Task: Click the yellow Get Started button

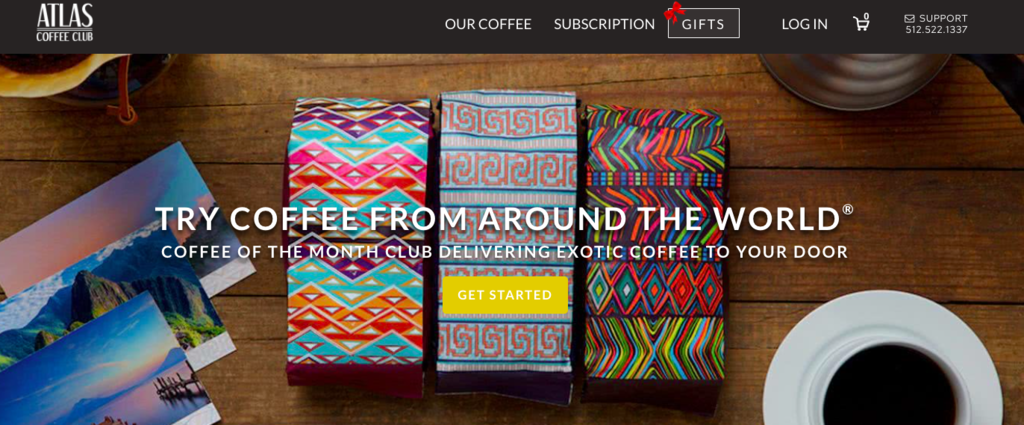Action: click(505, 295)
